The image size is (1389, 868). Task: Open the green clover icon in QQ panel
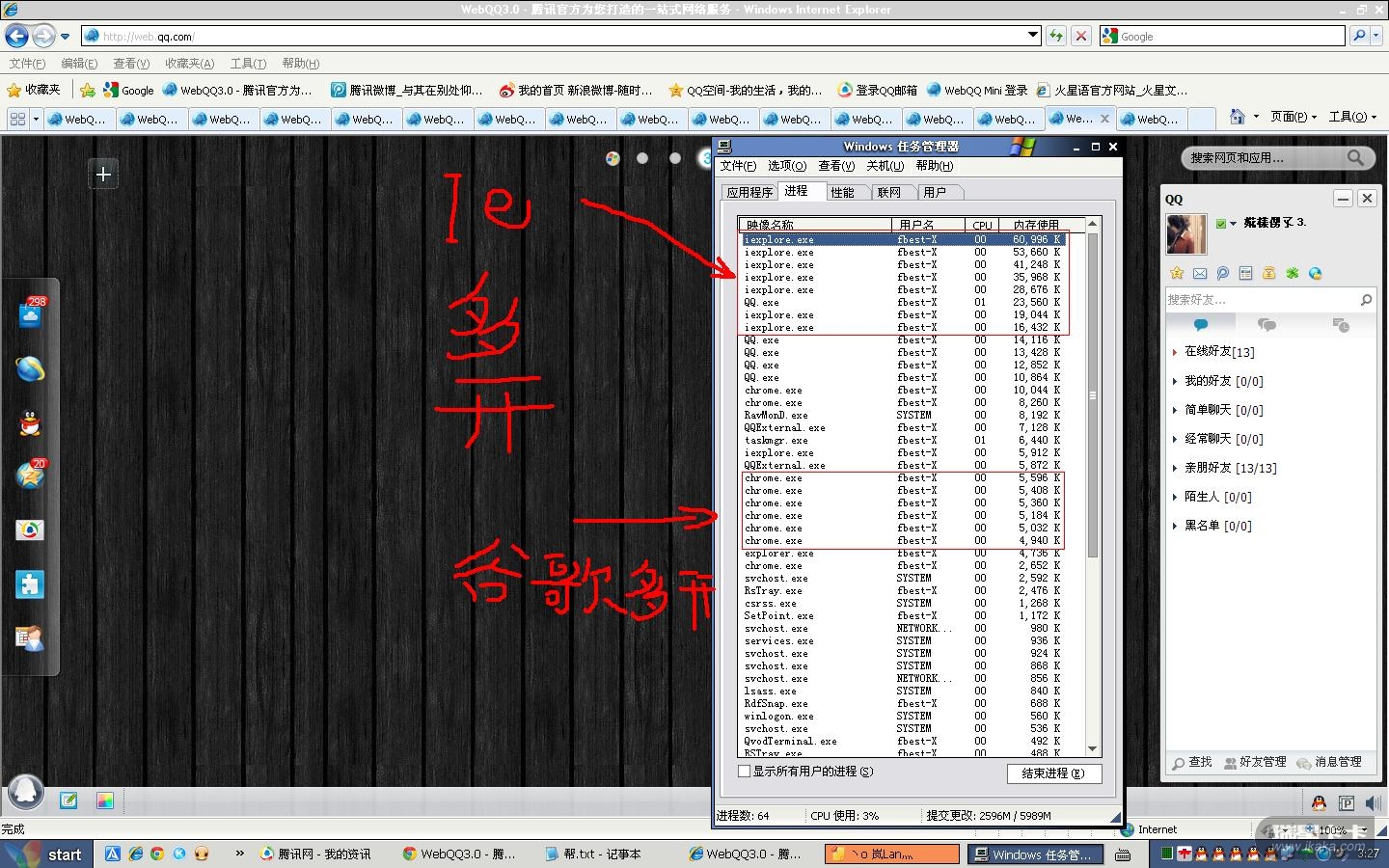(x=1292, y=273)
